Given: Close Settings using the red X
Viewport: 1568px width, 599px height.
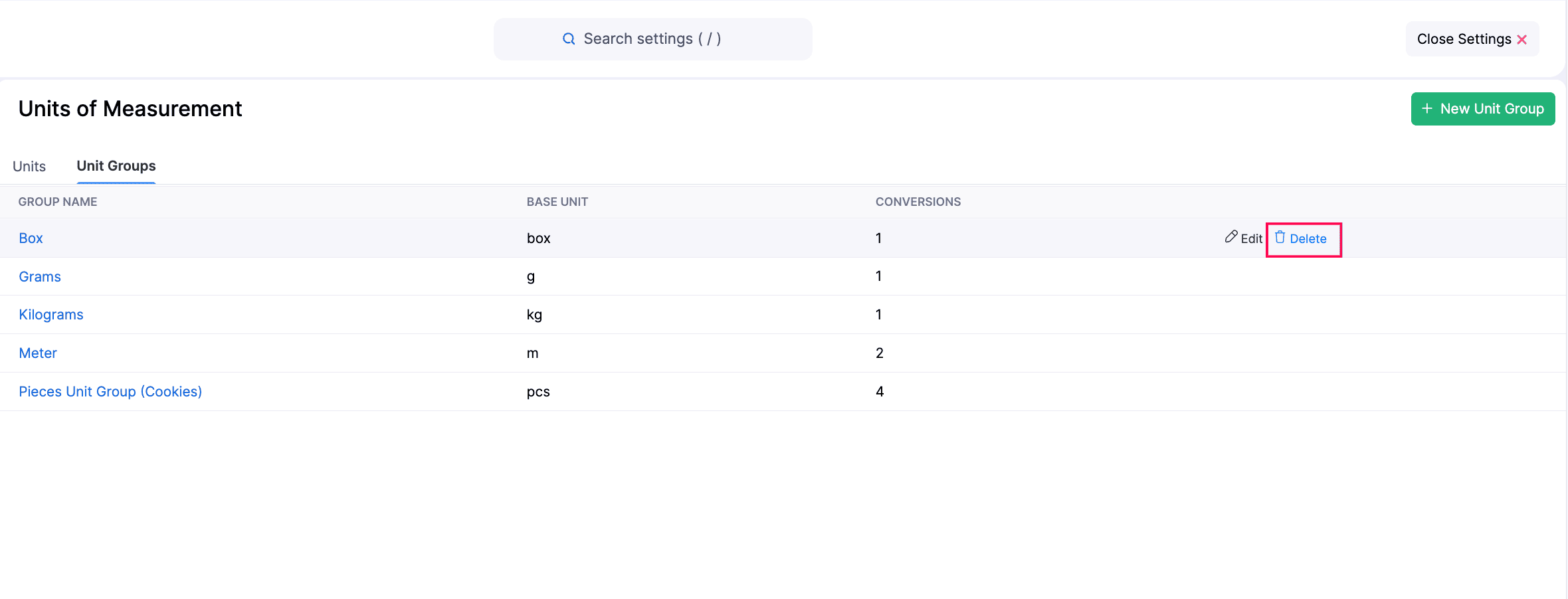Looking at the screenshot, I should [x=1522, y=40].
